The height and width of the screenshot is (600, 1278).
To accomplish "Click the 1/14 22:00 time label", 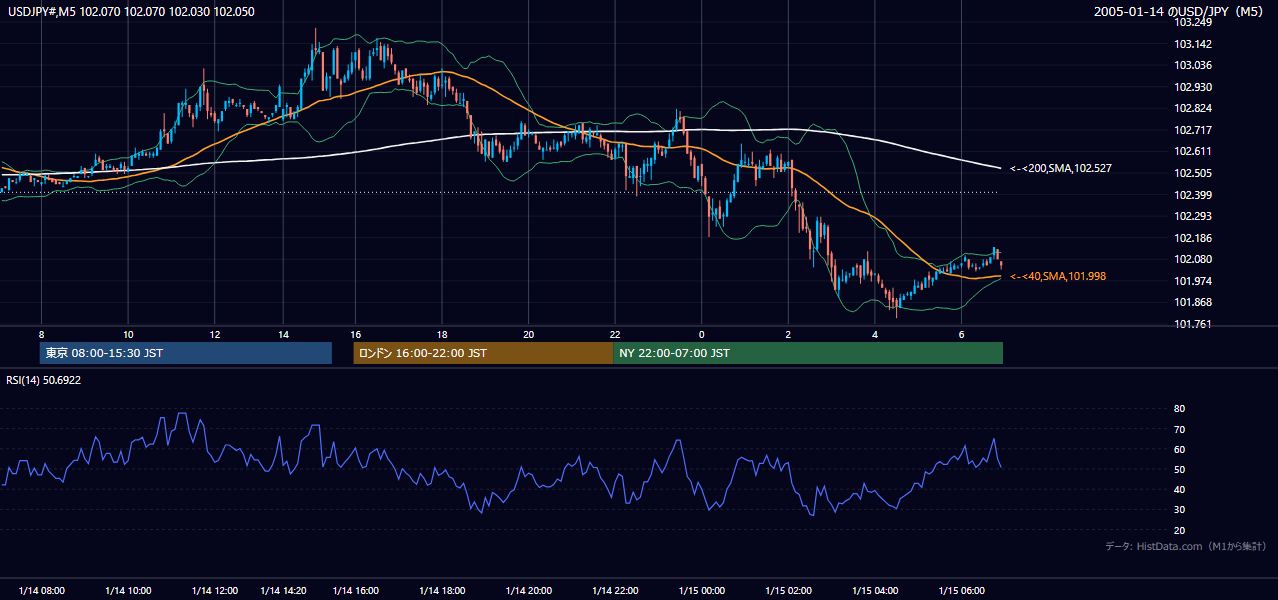I will point(615,591).
